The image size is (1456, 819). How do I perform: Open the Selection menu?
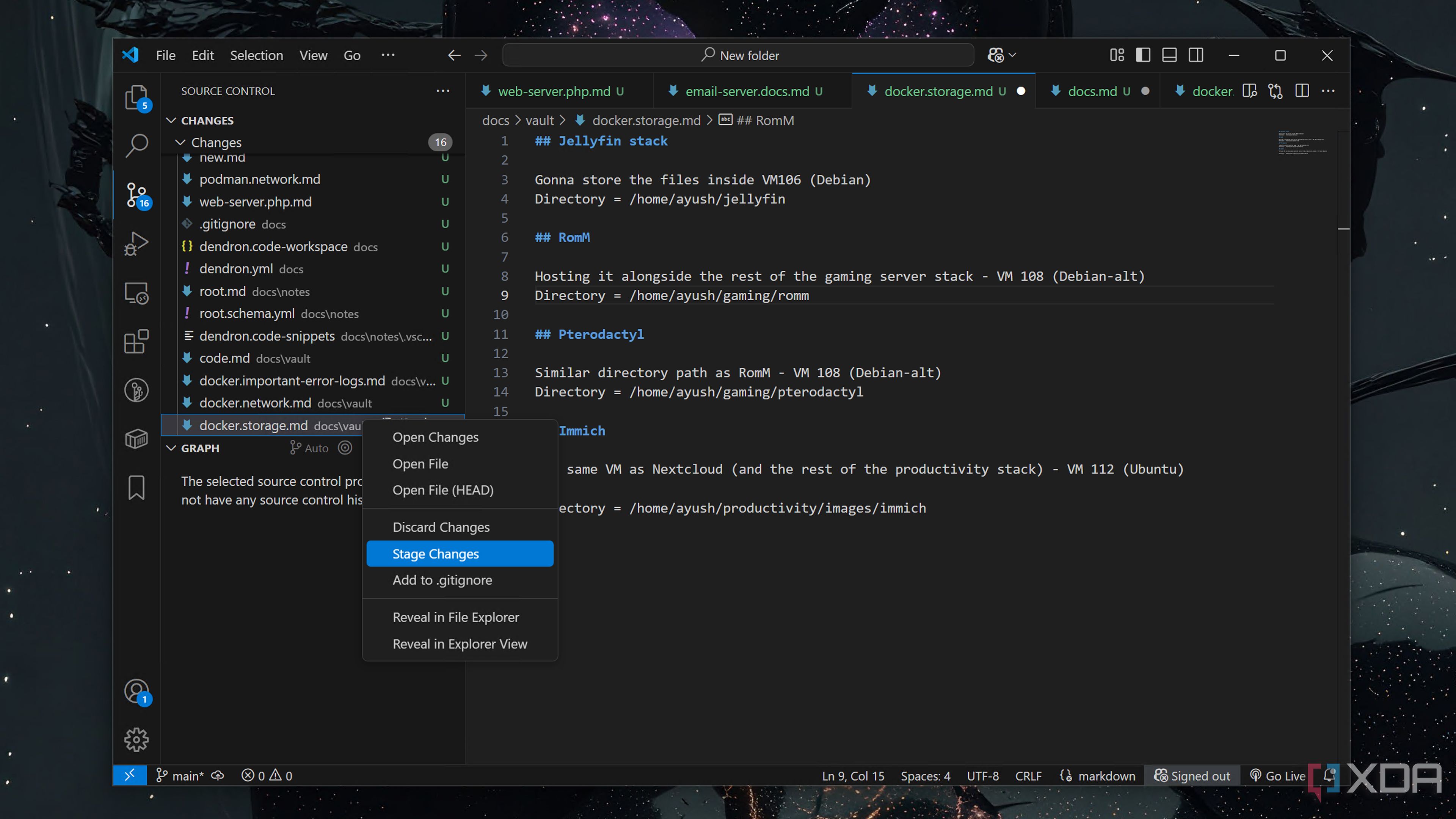(x=256, y=55)
